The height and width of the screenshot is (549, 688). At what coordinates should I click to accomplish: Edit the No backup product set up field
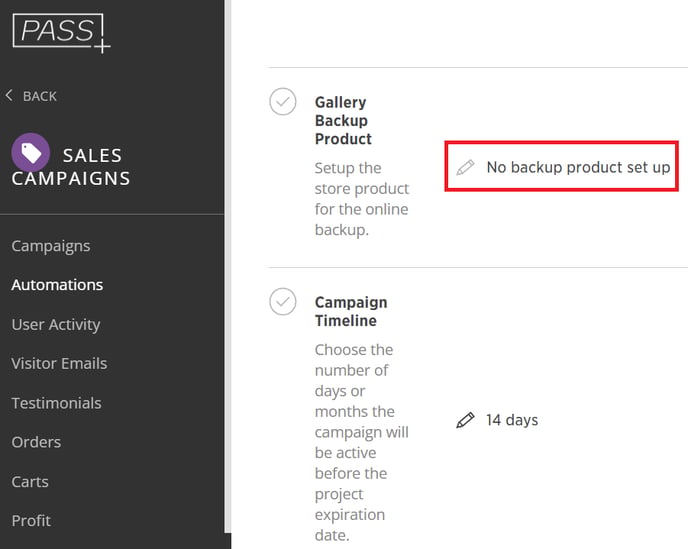(577, 167)
